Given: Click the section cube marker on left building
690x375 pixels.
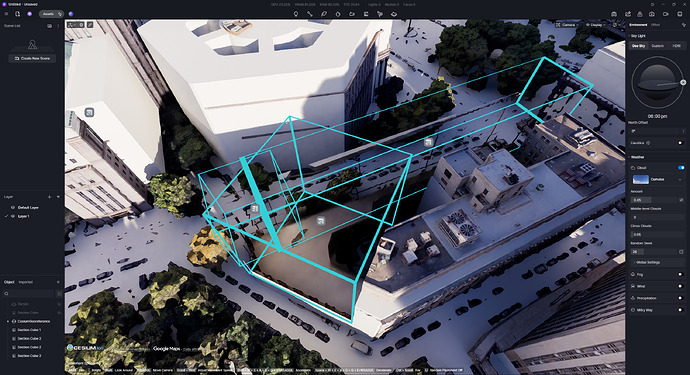Looking at the screenshot, I should (x=89, y=113).
